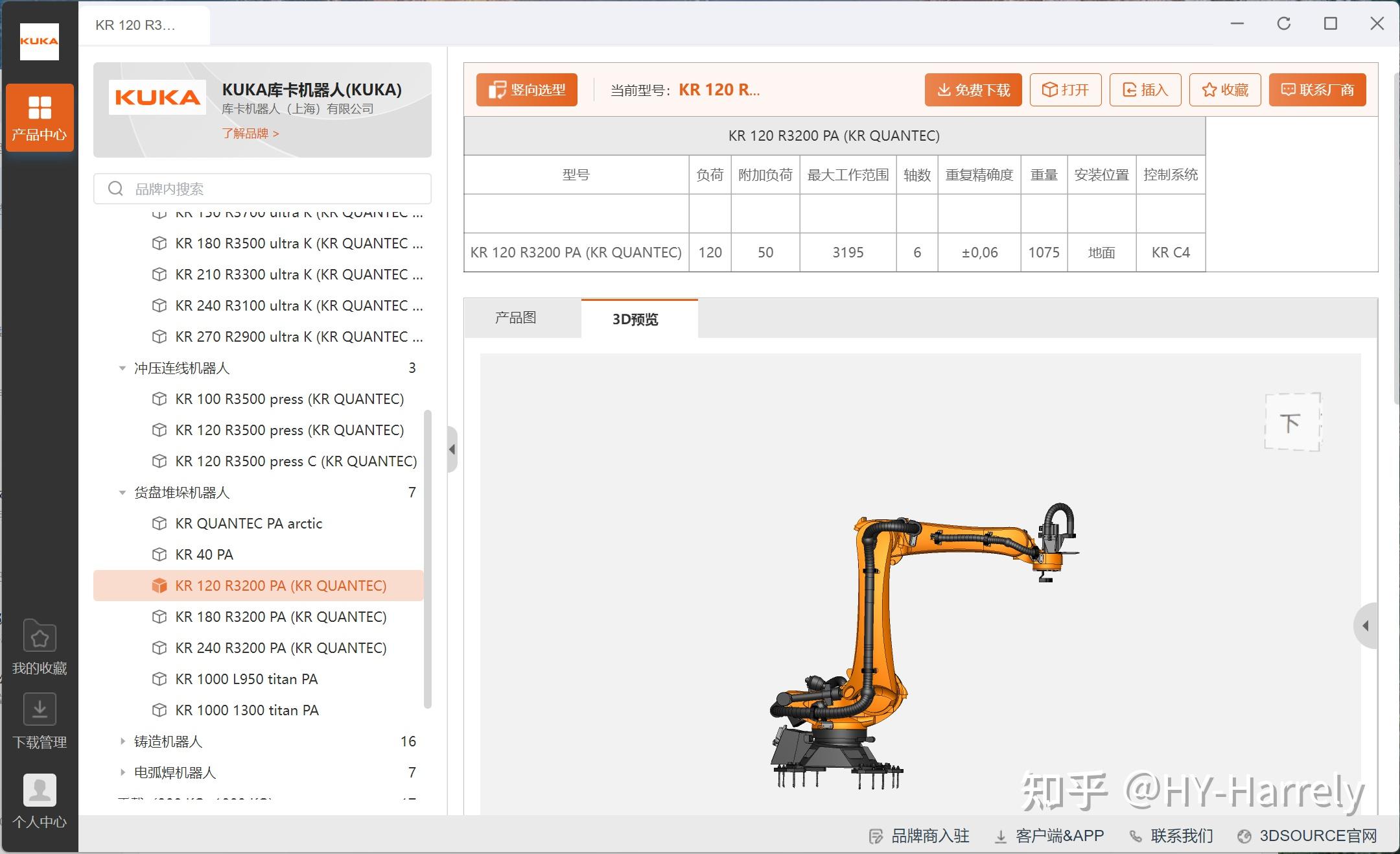Click the 下 view cube face

coord(1292,422)
